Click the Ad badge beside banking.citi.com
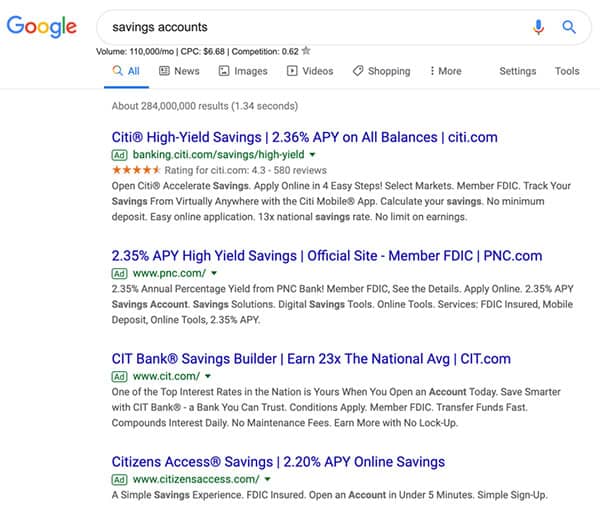Viewport: 600px width, 521px height. coord(119,155)
